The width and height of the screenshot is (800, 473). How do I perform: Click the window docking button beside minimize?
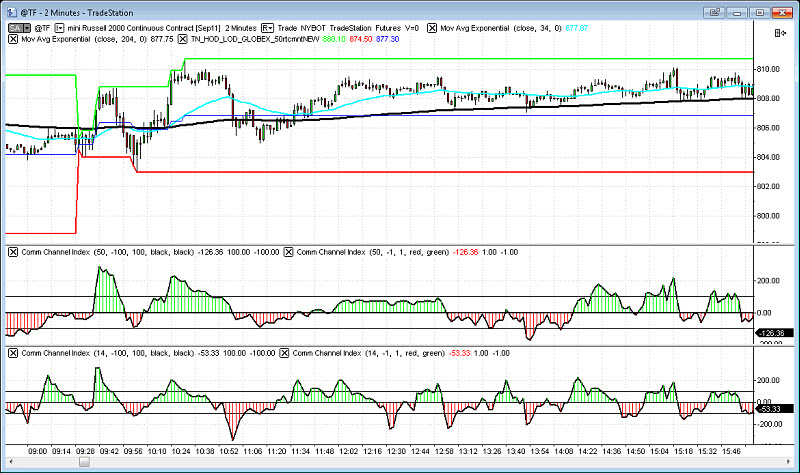point(714,12)
